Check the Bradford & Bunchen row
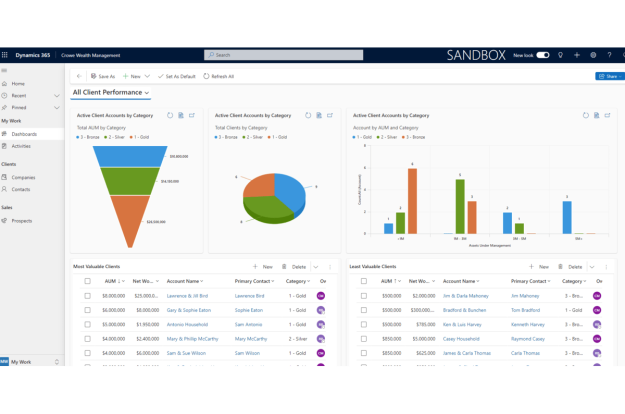Image resolution: width=625 pixels, height=414 pixels. (364, 310)
